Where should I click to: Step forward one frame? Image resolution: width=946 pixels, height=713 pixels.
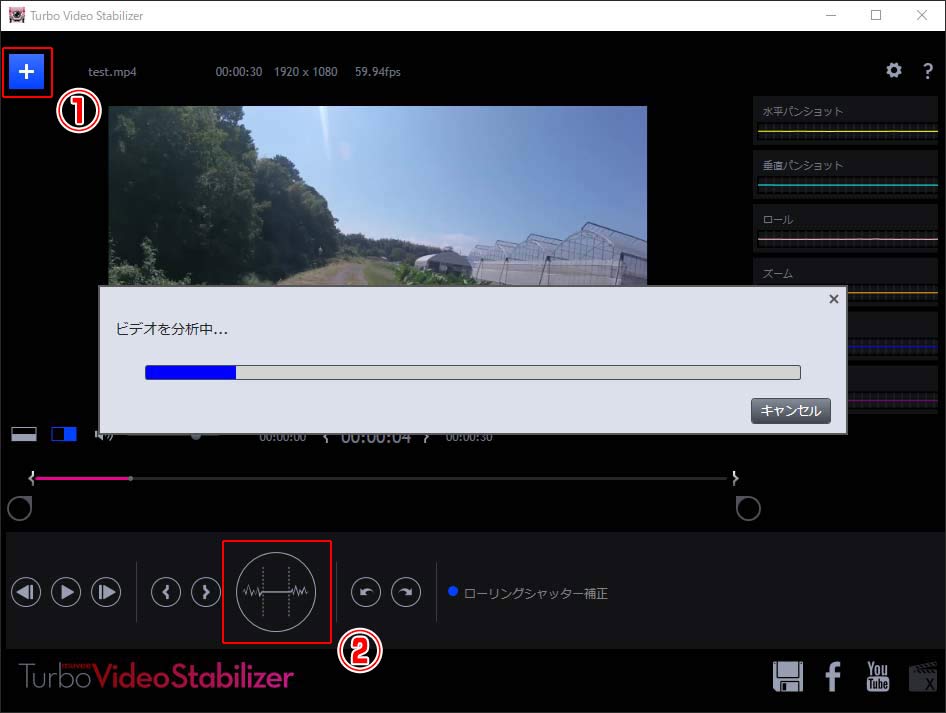(106, 592)
